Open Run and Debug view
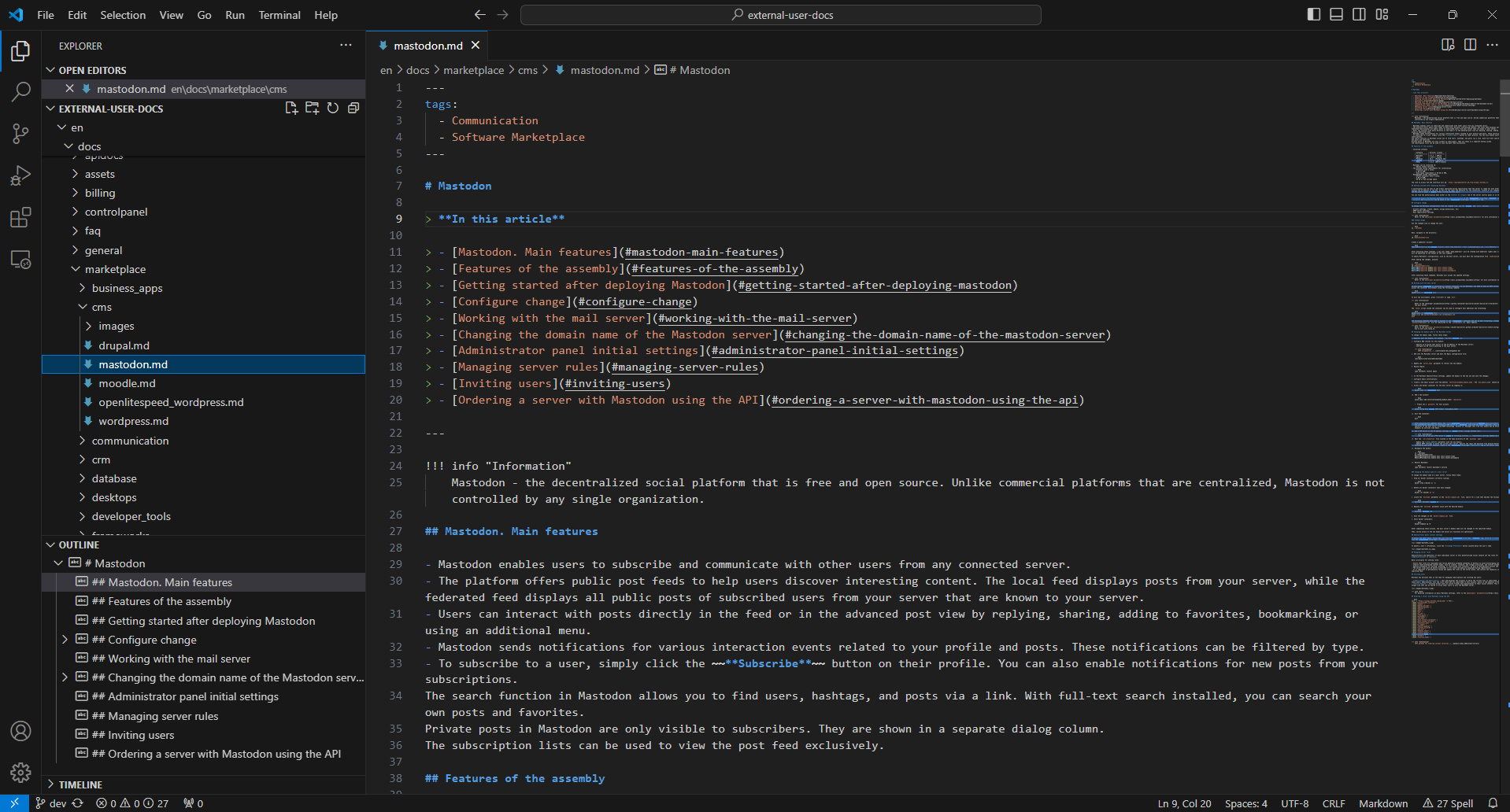Screen dimensions: 1510x812 20,175
